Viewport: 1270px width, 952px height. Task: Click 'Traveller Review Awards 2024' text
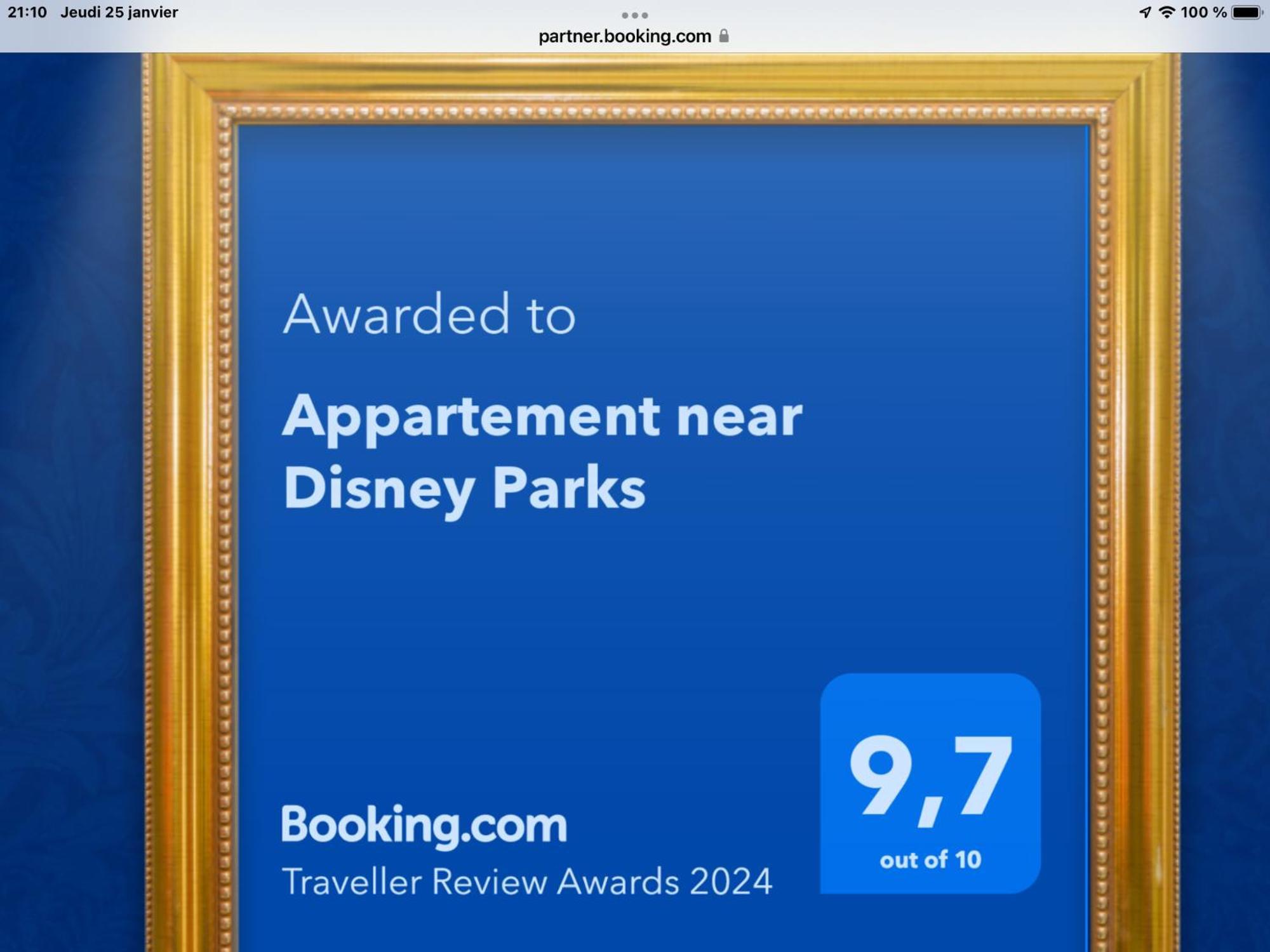527,882
